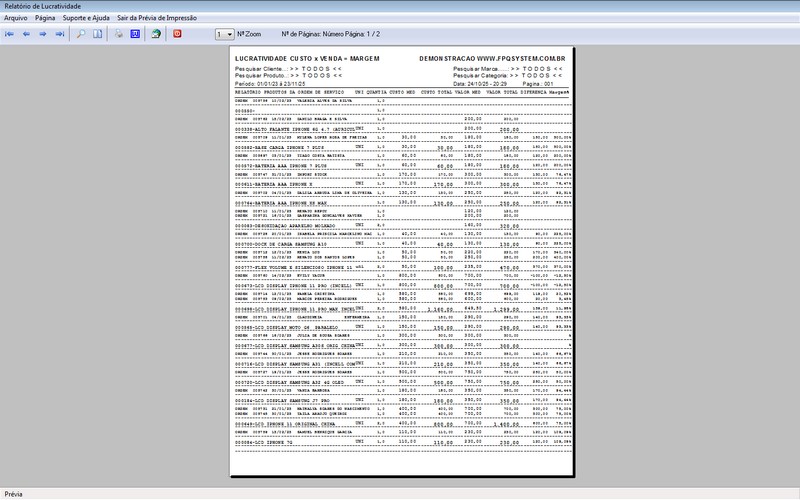Open the Suporte e Ajuda menu

(x=86, y=18)
